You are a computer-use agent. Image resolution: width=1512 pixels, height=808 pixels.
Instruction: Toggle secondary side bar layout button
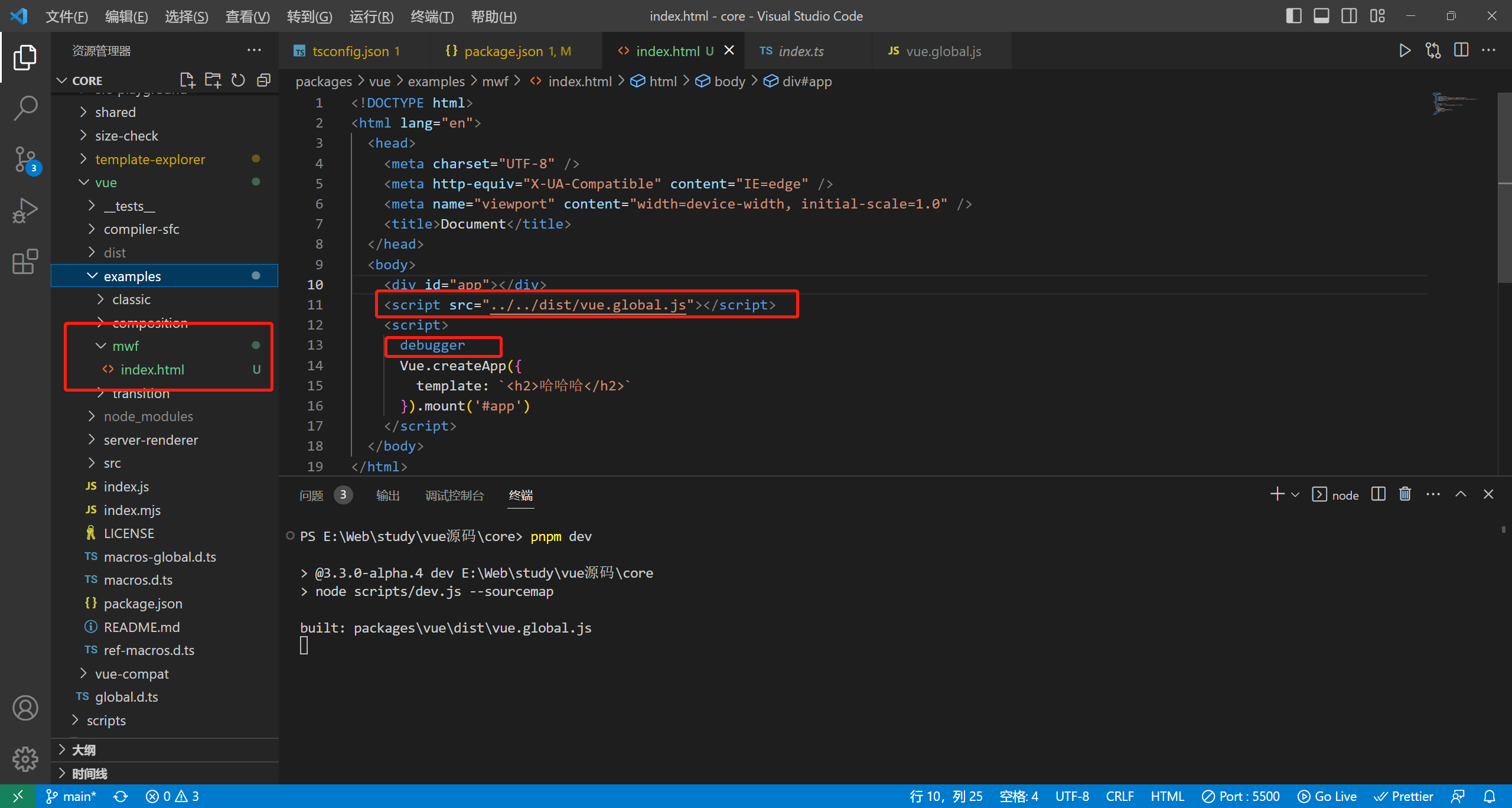[1349, 16]
